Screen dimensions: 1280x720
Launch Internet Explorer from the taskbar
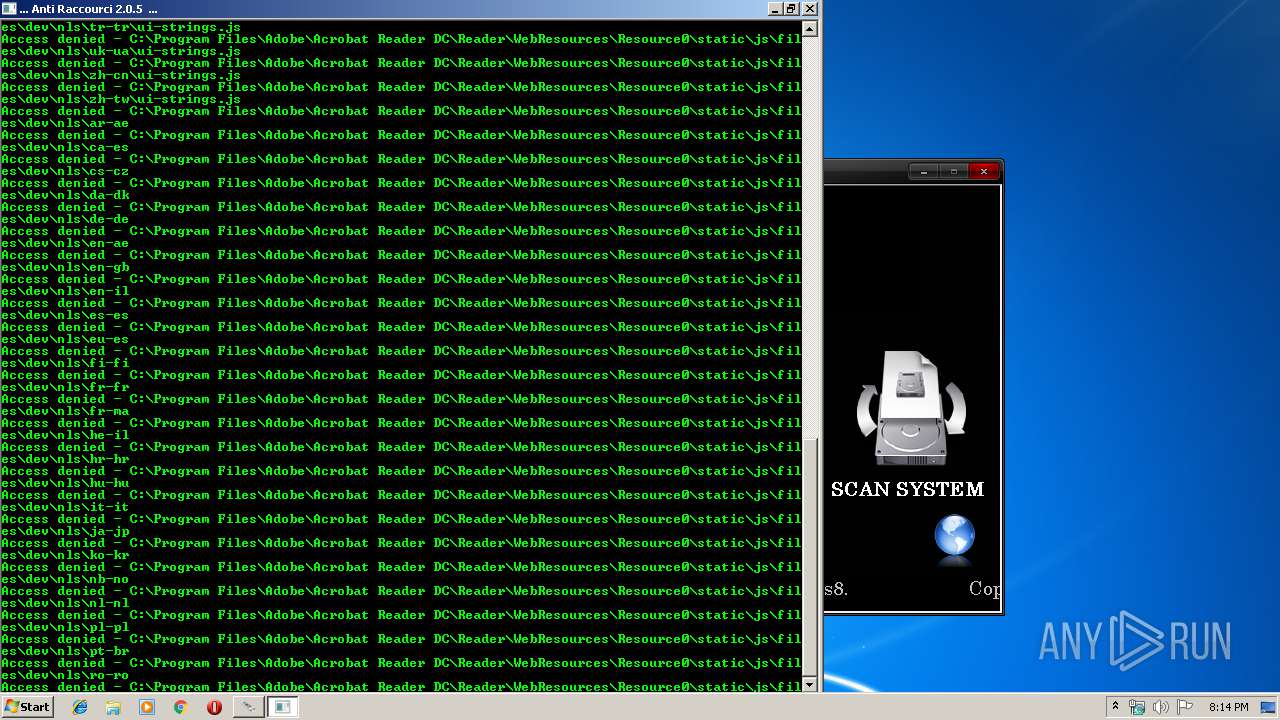tap(80, 707)
